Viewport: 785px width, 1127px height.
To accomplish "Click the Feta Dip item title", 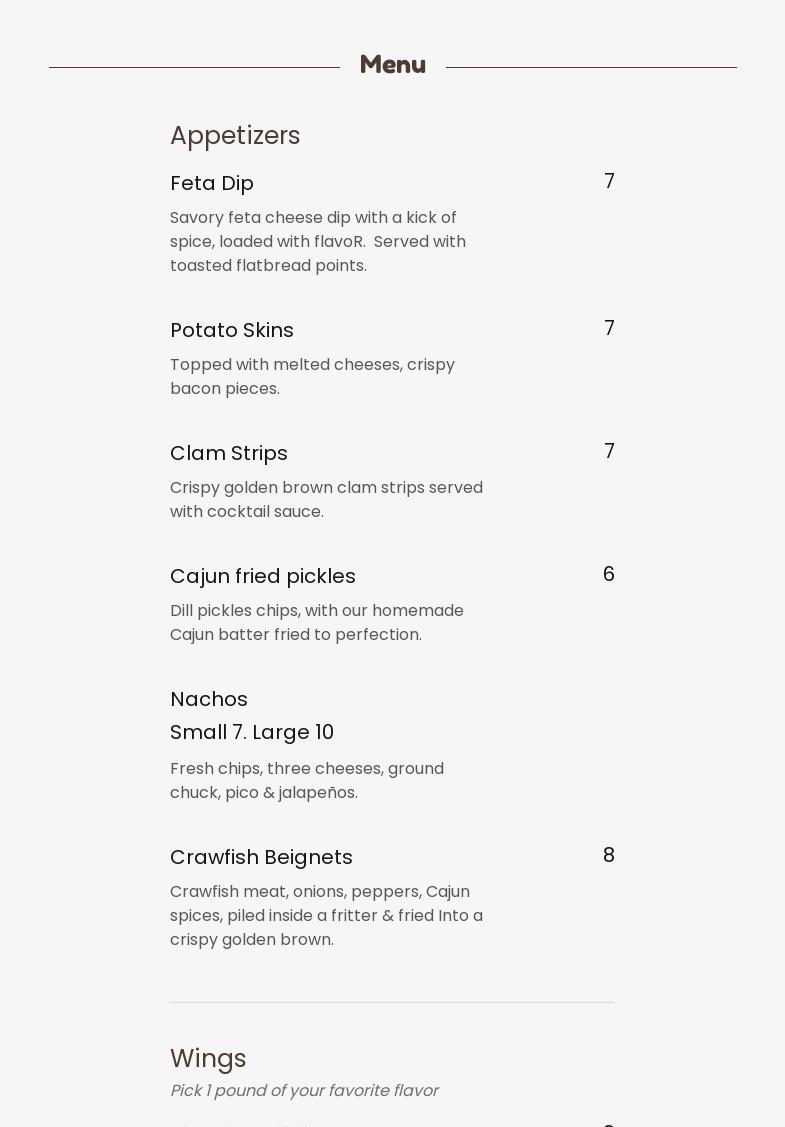I will (x=212, y=184).
